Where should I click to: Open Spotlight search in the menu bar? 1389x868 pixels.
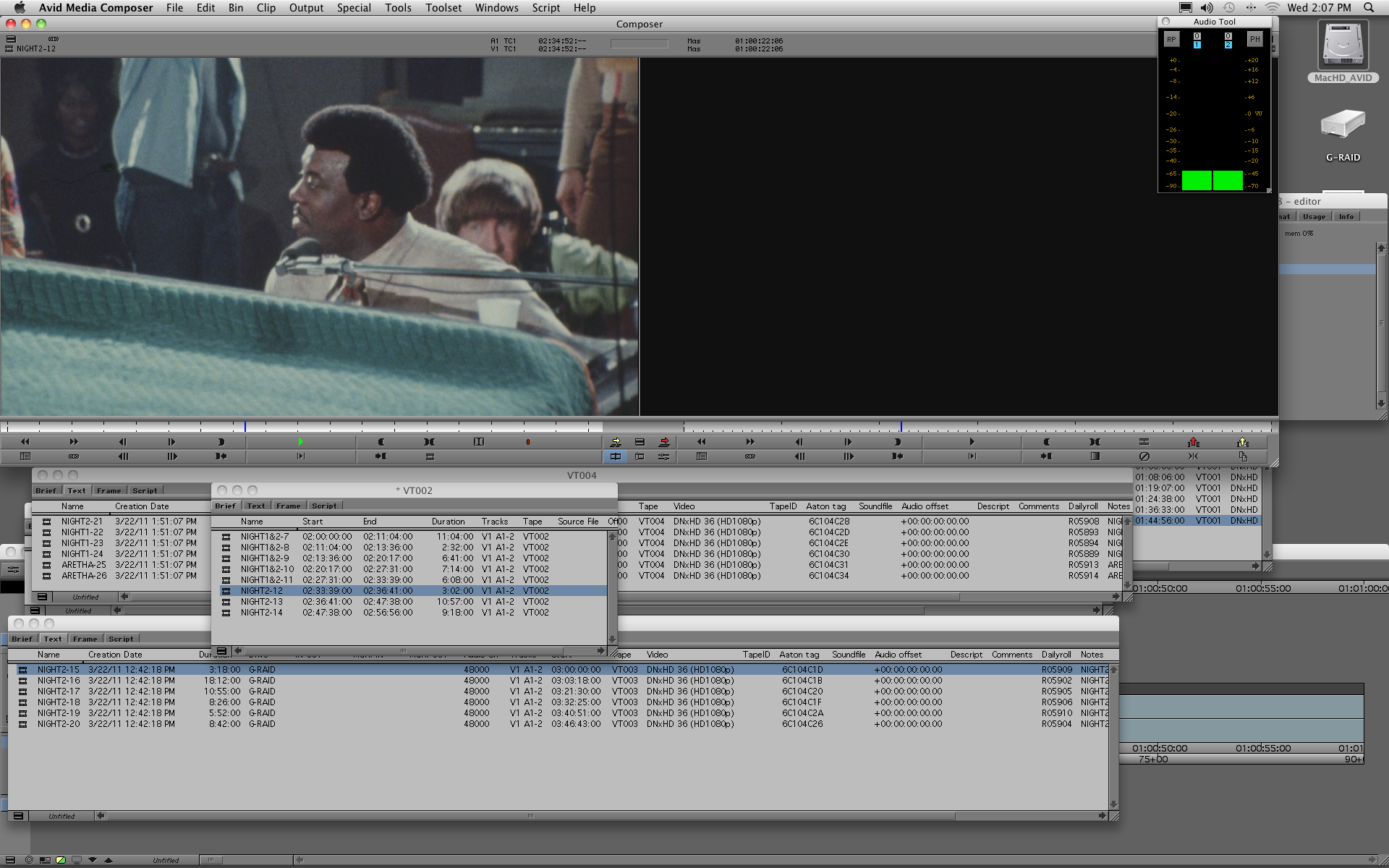(1369, 8)
